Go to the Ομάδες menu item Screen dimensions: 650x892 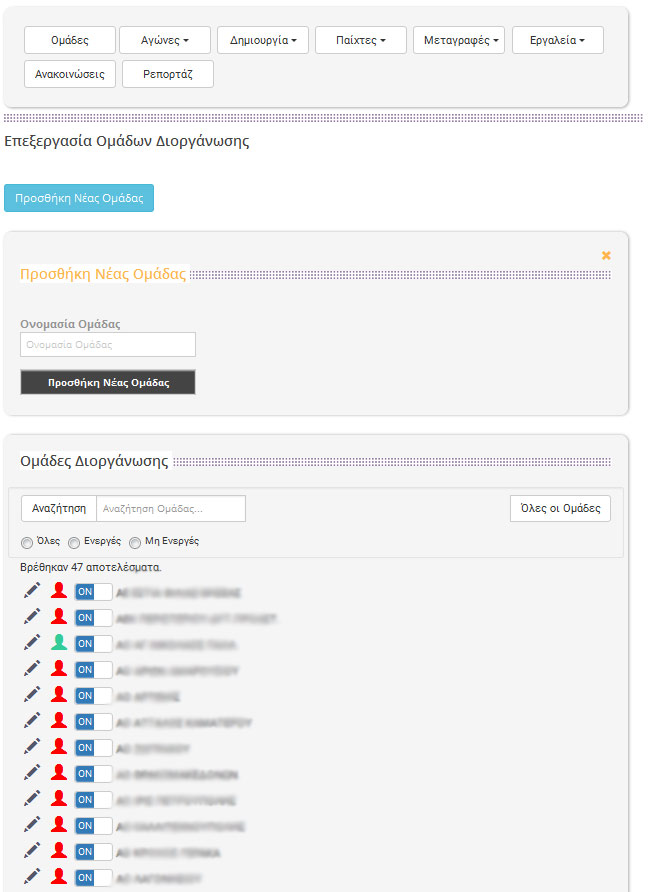coord(70,40)
